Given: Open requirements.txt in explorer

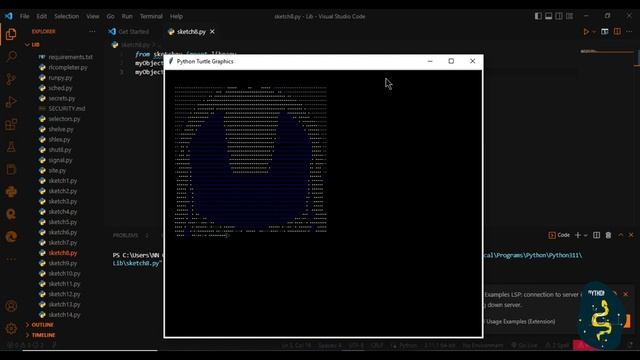Looking at the screenshot, I should pos(70,57).
